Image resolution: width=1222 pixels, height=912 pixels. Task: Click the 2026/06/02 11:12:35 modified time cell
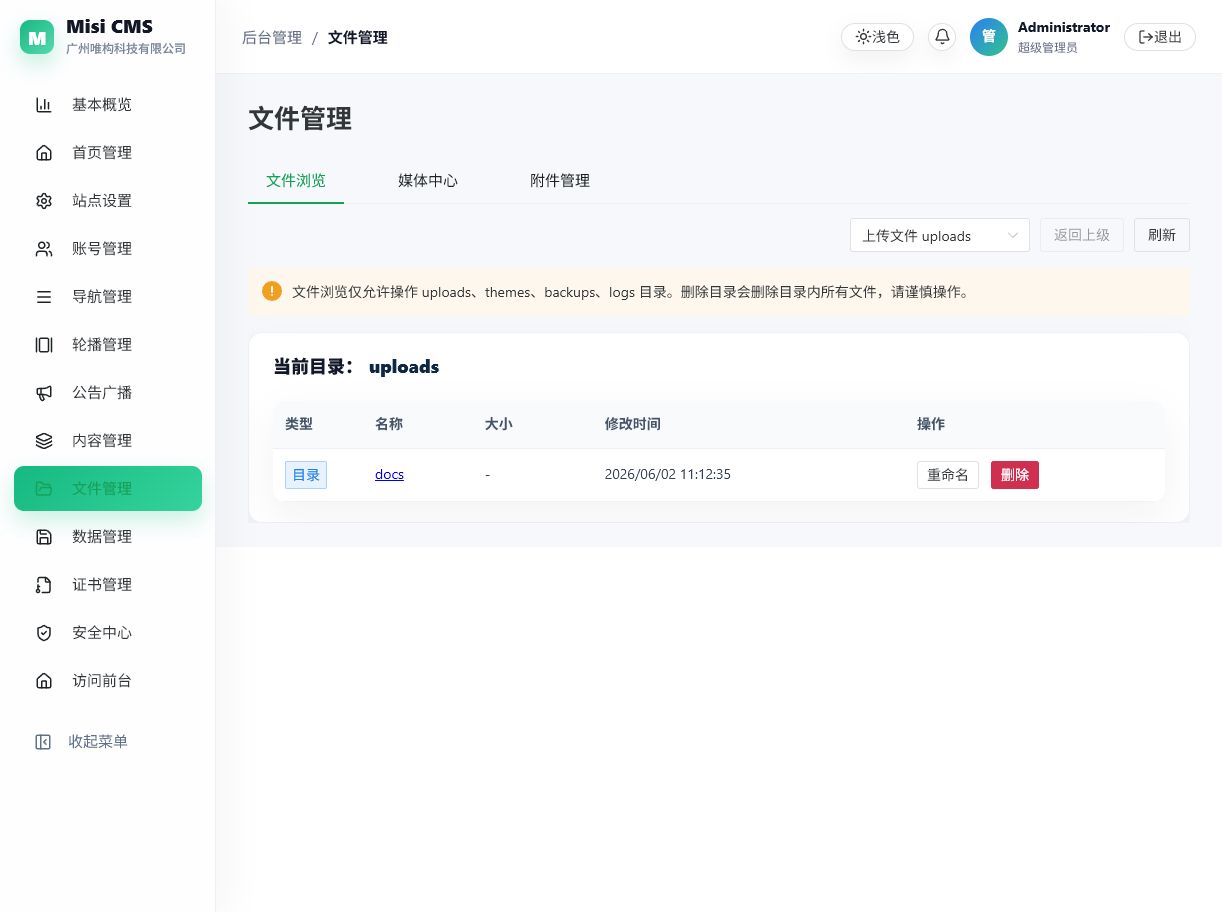[x=668, y=475]
